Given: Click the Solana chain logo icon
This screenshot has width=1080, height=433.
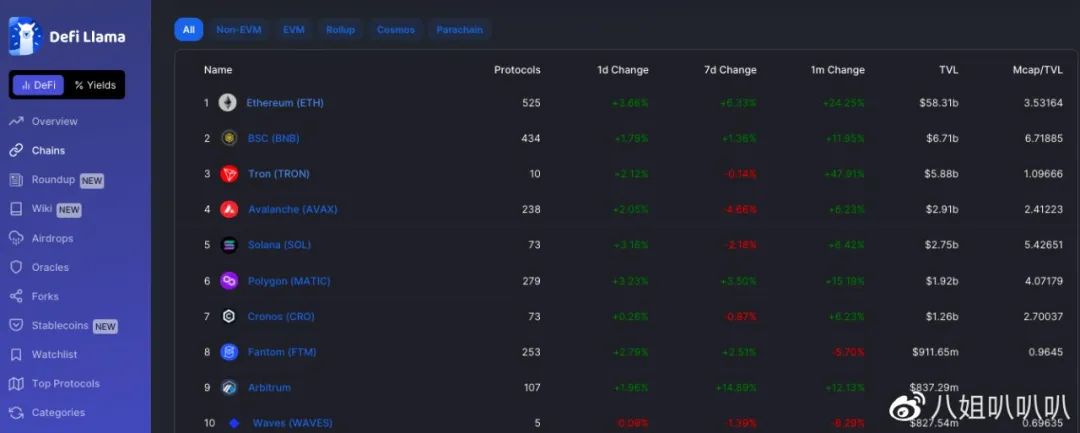Looking at the screenshot, I should 229,245.
